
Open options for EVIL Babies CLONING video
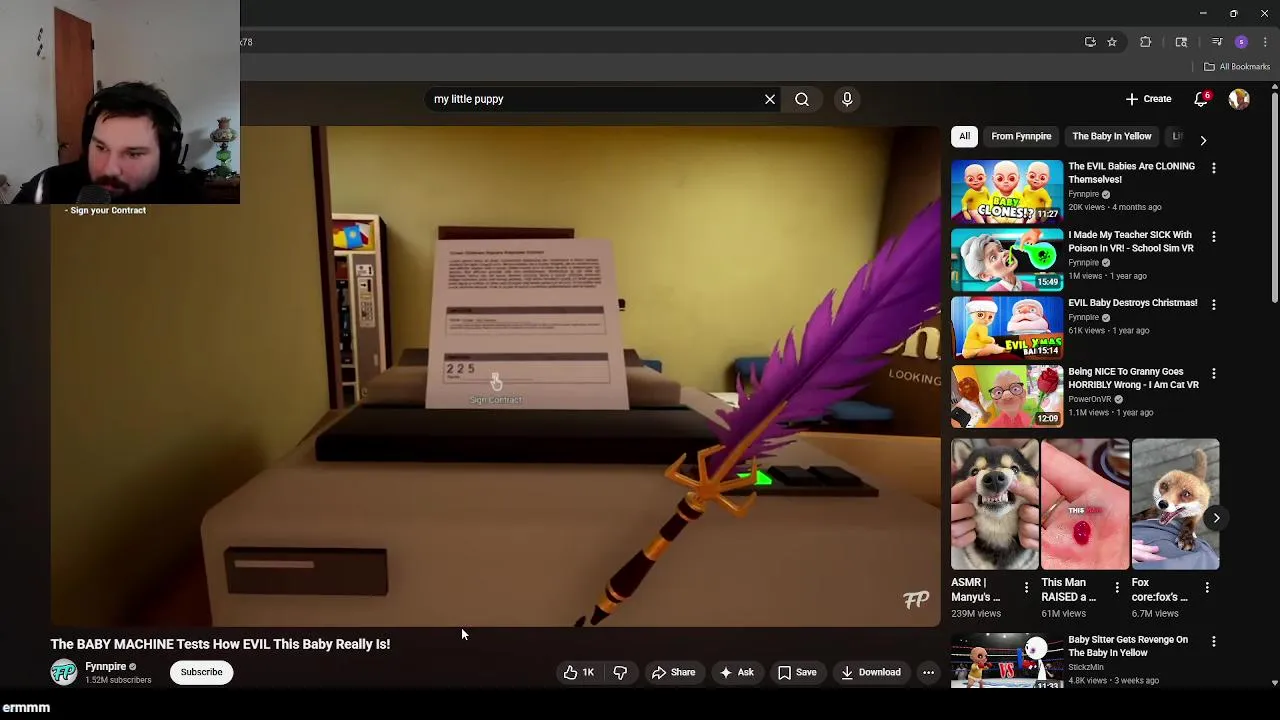[x=1214, y=168]
